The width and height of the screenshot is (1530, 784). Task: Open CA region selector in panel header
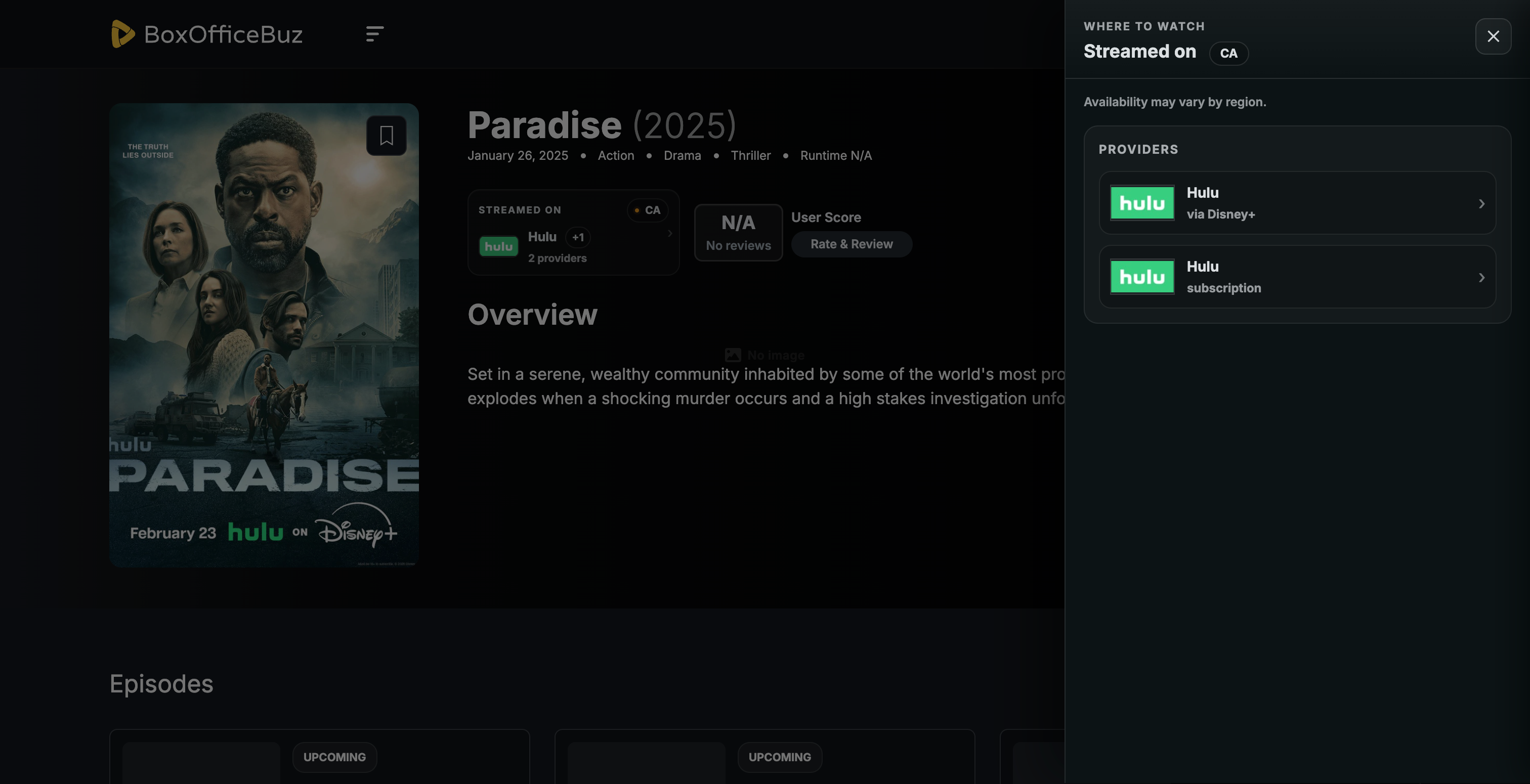[1228, 54]
